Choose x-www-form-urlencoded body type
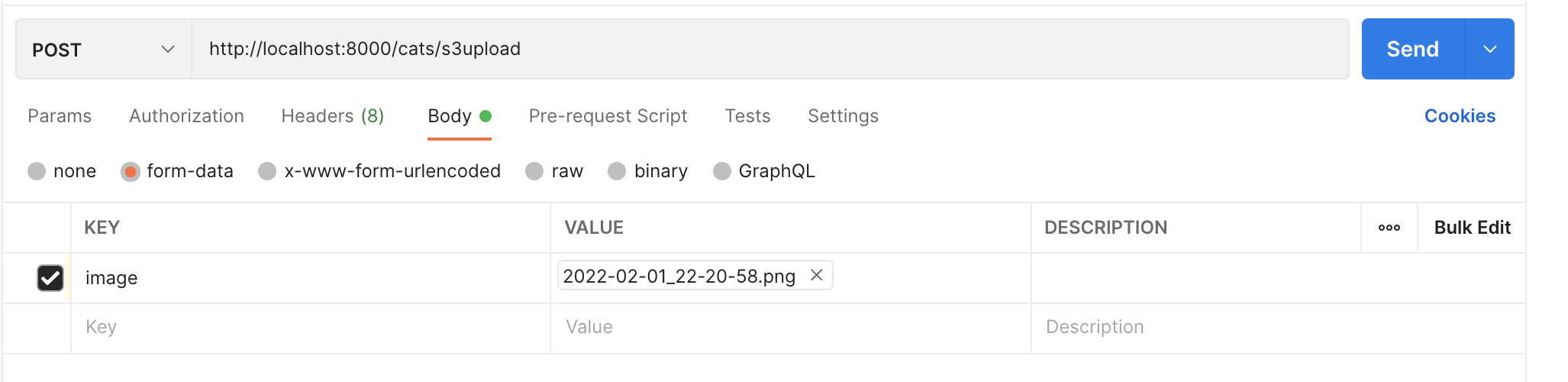1568x382 pixels. point(267,171)
